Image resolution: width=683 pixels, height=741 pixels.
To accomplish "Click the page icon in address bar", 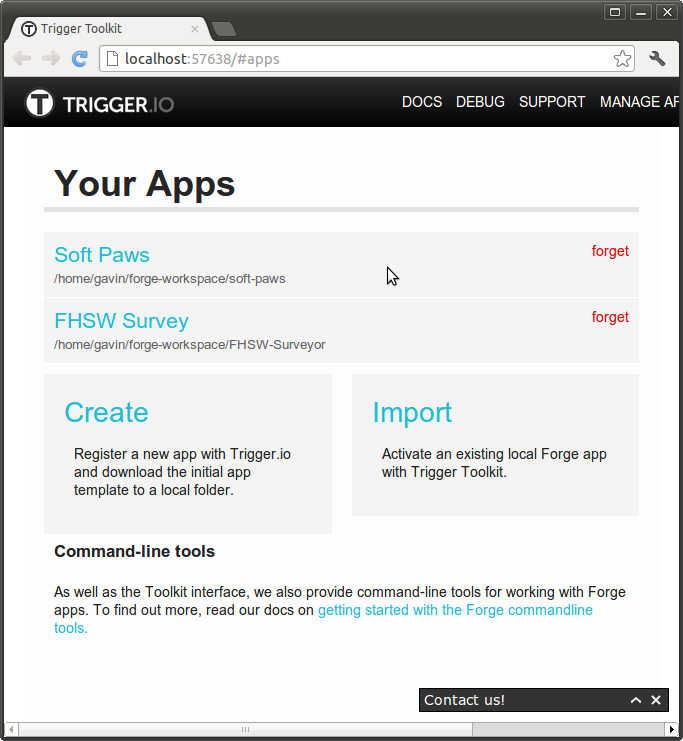I will tap(112, 59).
